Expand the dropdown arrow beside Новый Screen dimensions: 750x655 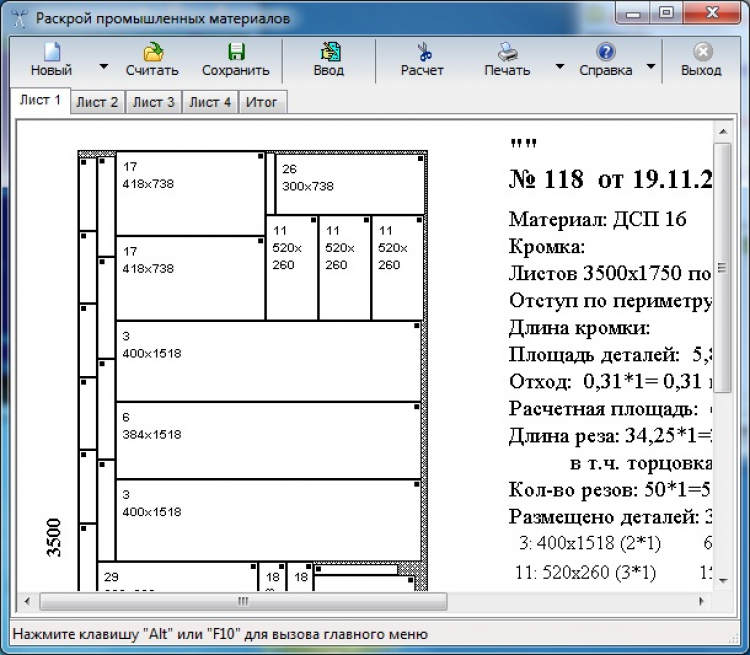coord(103,67)
